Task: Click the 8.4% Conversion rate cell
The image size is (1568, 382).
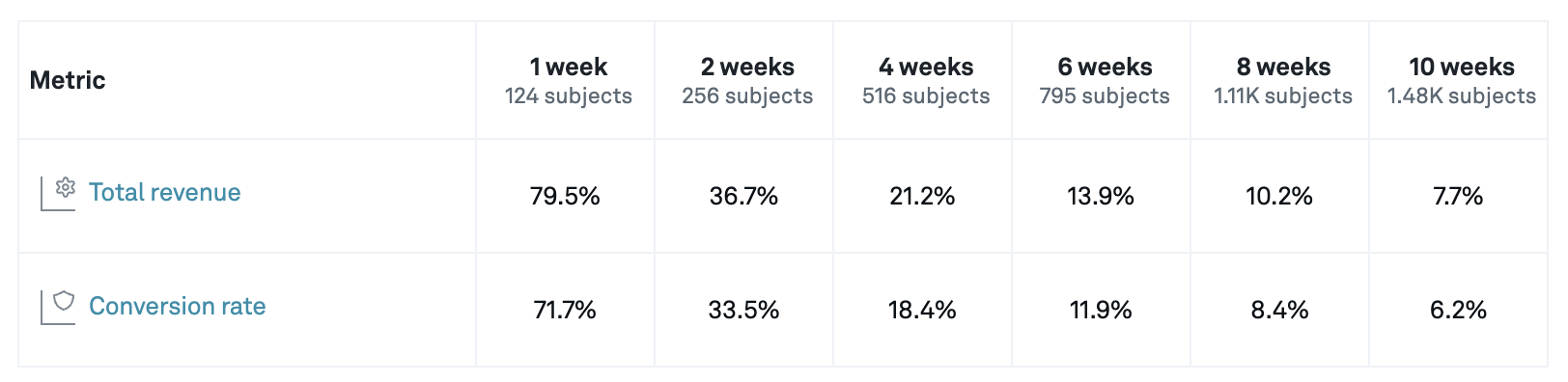Action: tap(1279, 310)
